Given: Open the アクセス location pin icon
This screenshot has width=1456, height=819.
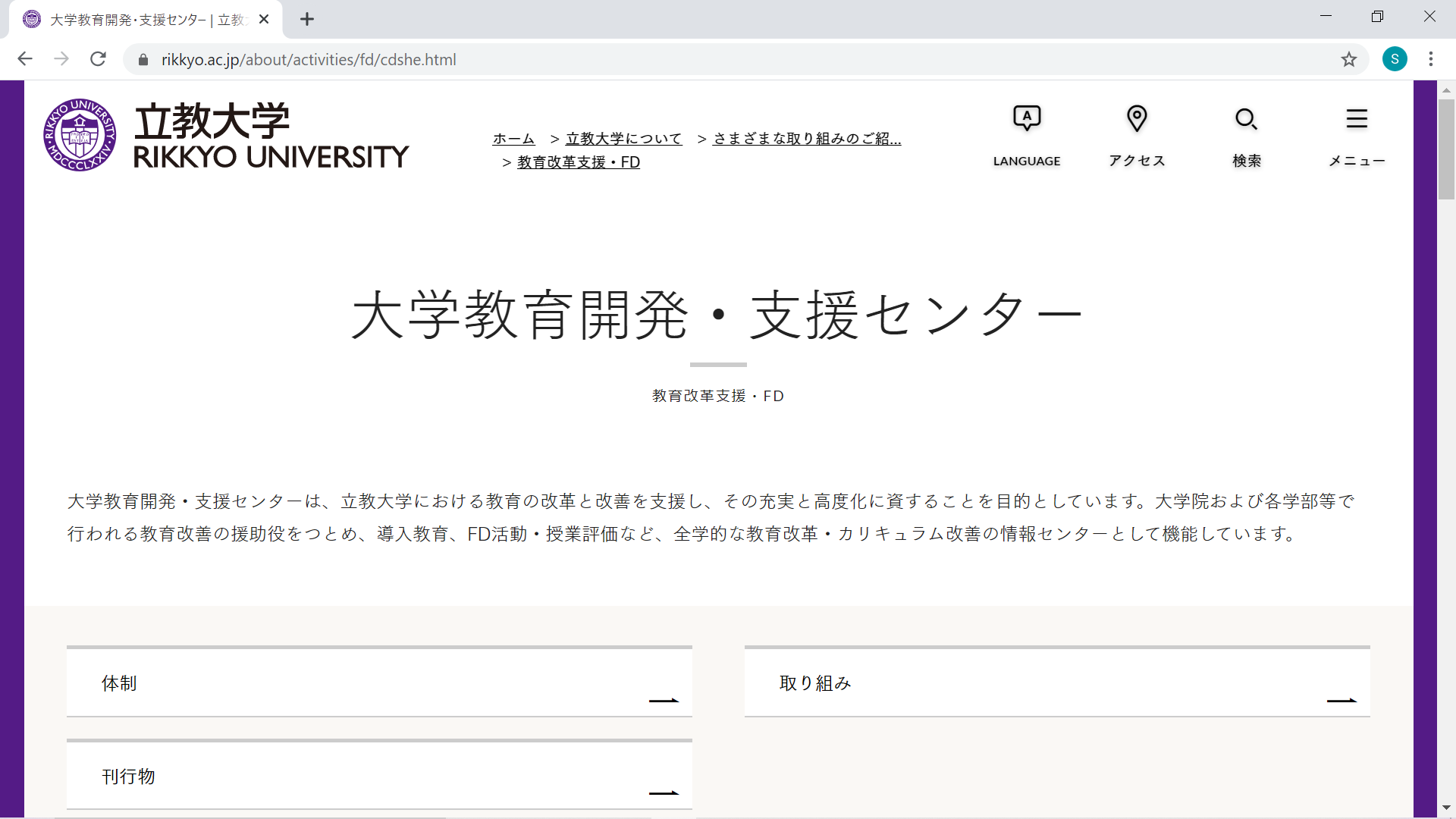Looking at the screenshot, I should pyautogui.click(x=1137, y=118).
